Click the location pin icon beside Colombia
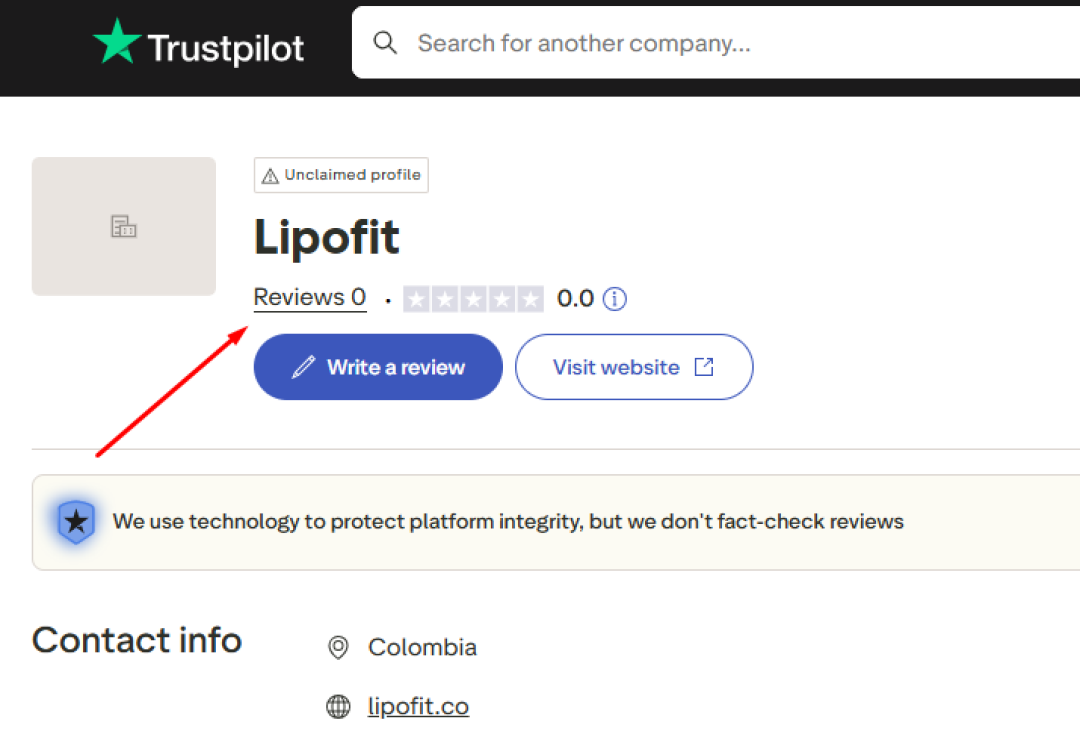The image size is (1080, 755). [339, 648]
